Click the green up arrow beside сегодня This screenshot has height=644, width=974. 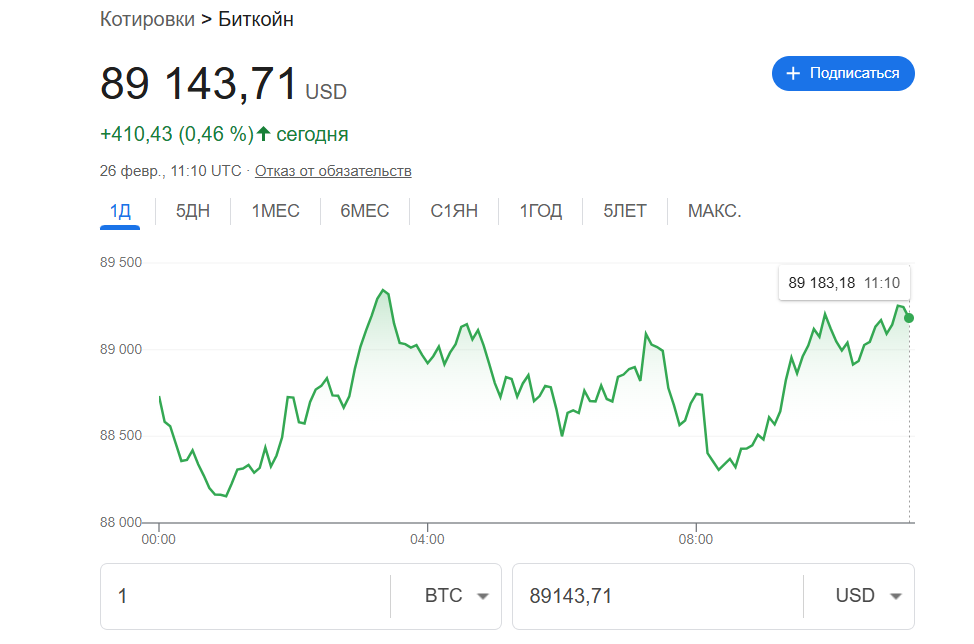[264, 134]
